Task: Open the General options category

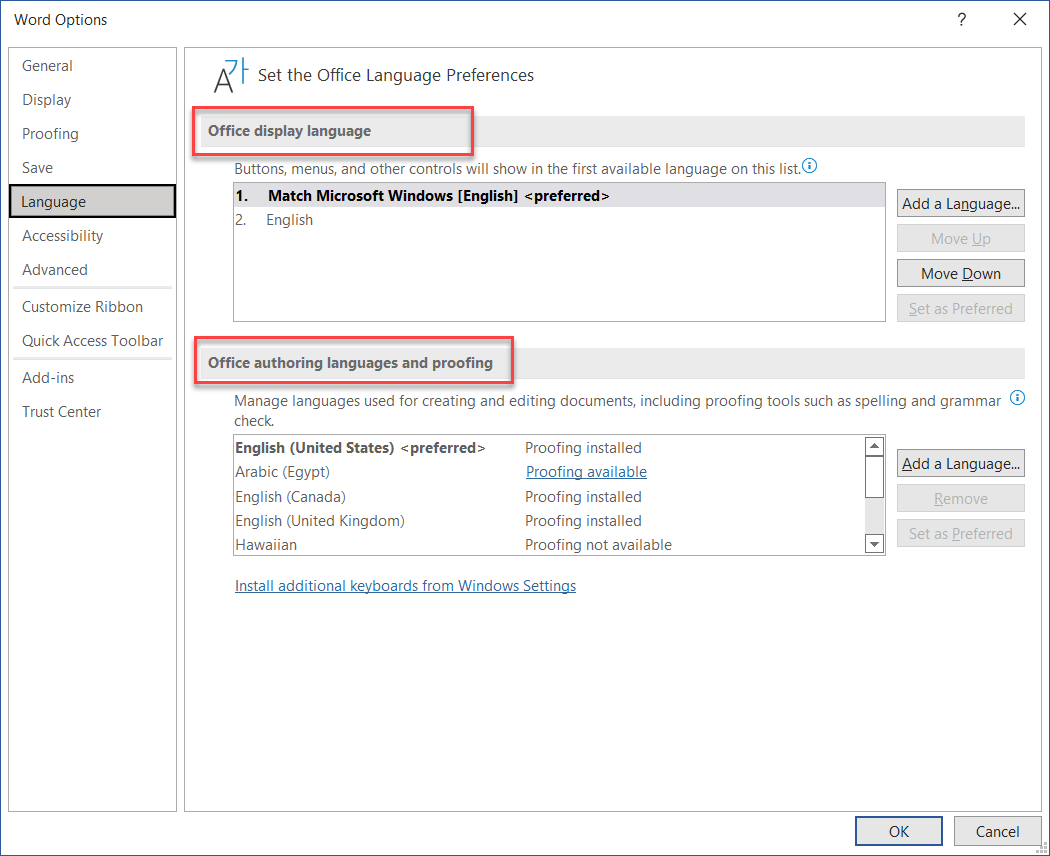Action: pos(92,66)
